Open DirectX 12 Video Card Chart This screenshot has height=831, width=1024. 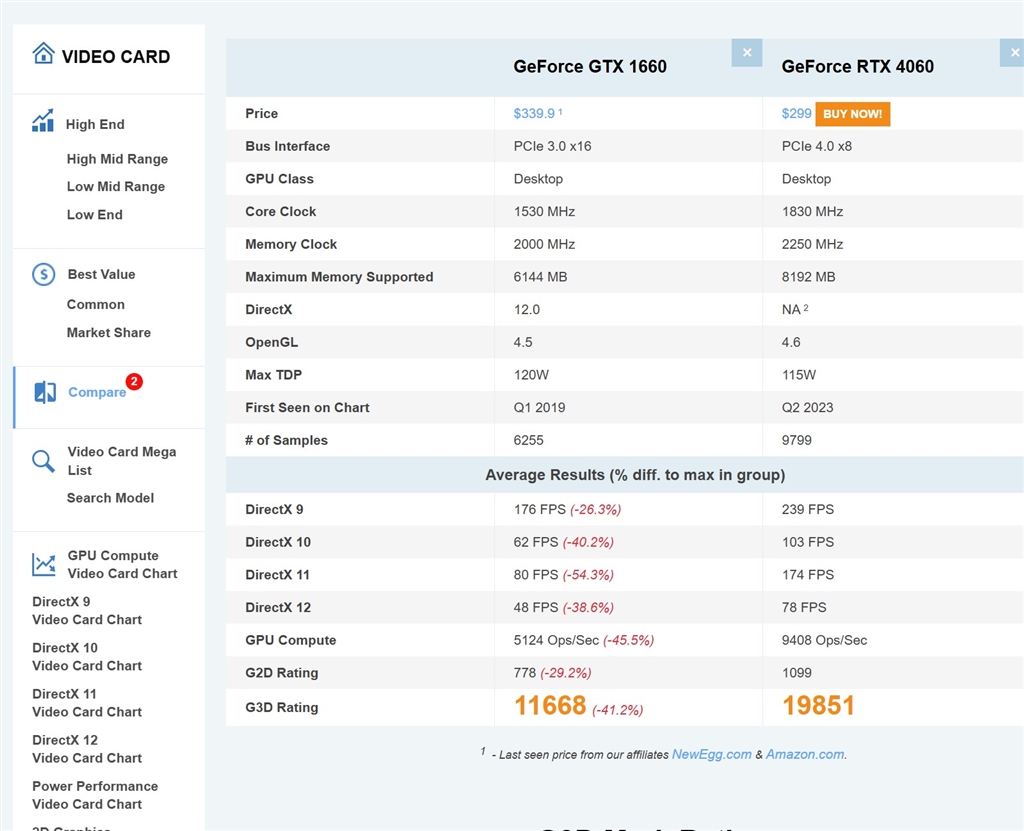(87, 749)
